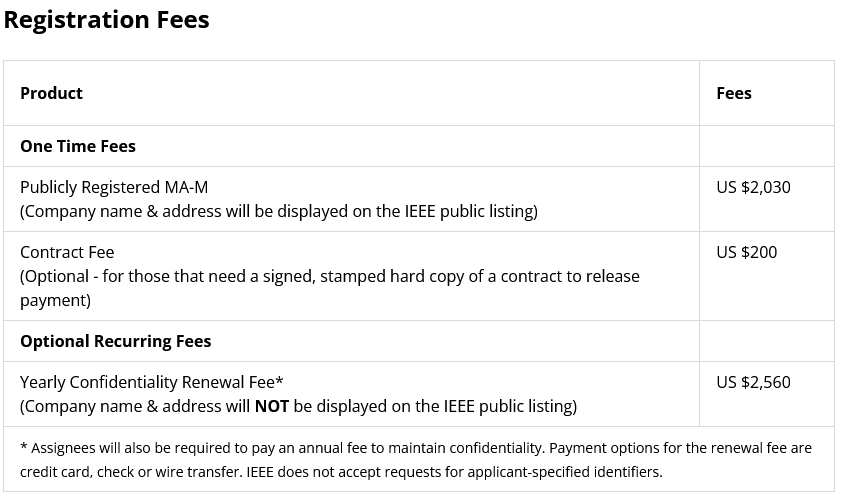849x499 pixels.
Task: Click the Product column header
Action: (x=51, y=93)
